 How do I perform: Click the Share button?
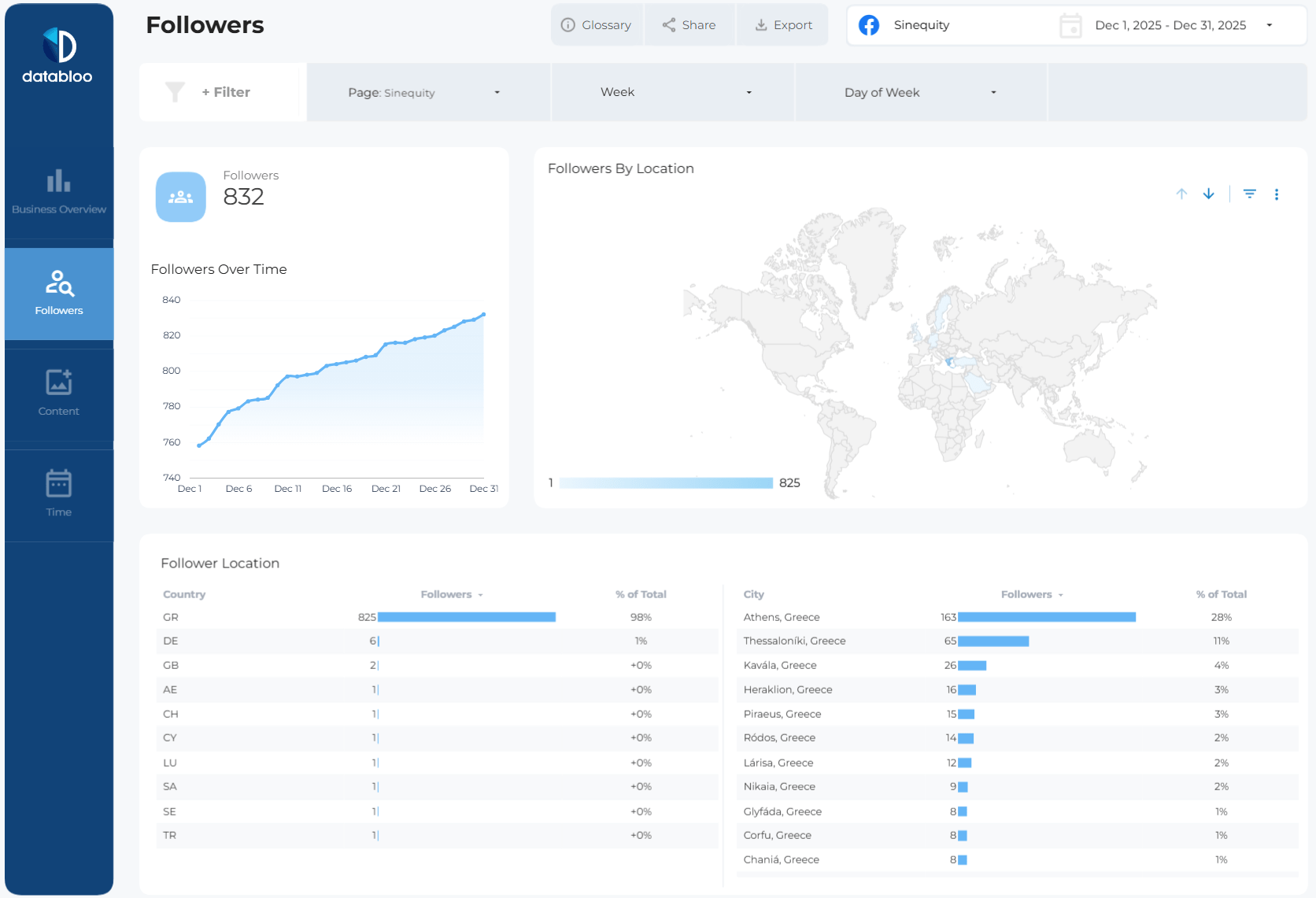(x=689, y=25)
